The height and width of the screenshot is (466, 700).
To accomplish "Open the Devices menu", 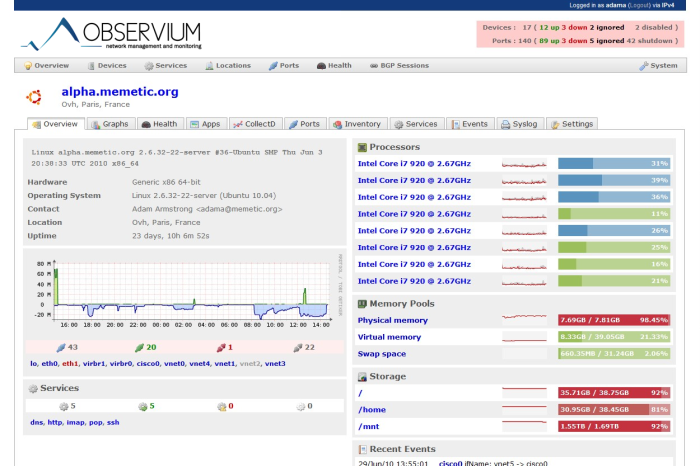I will (x=107, y=66).
